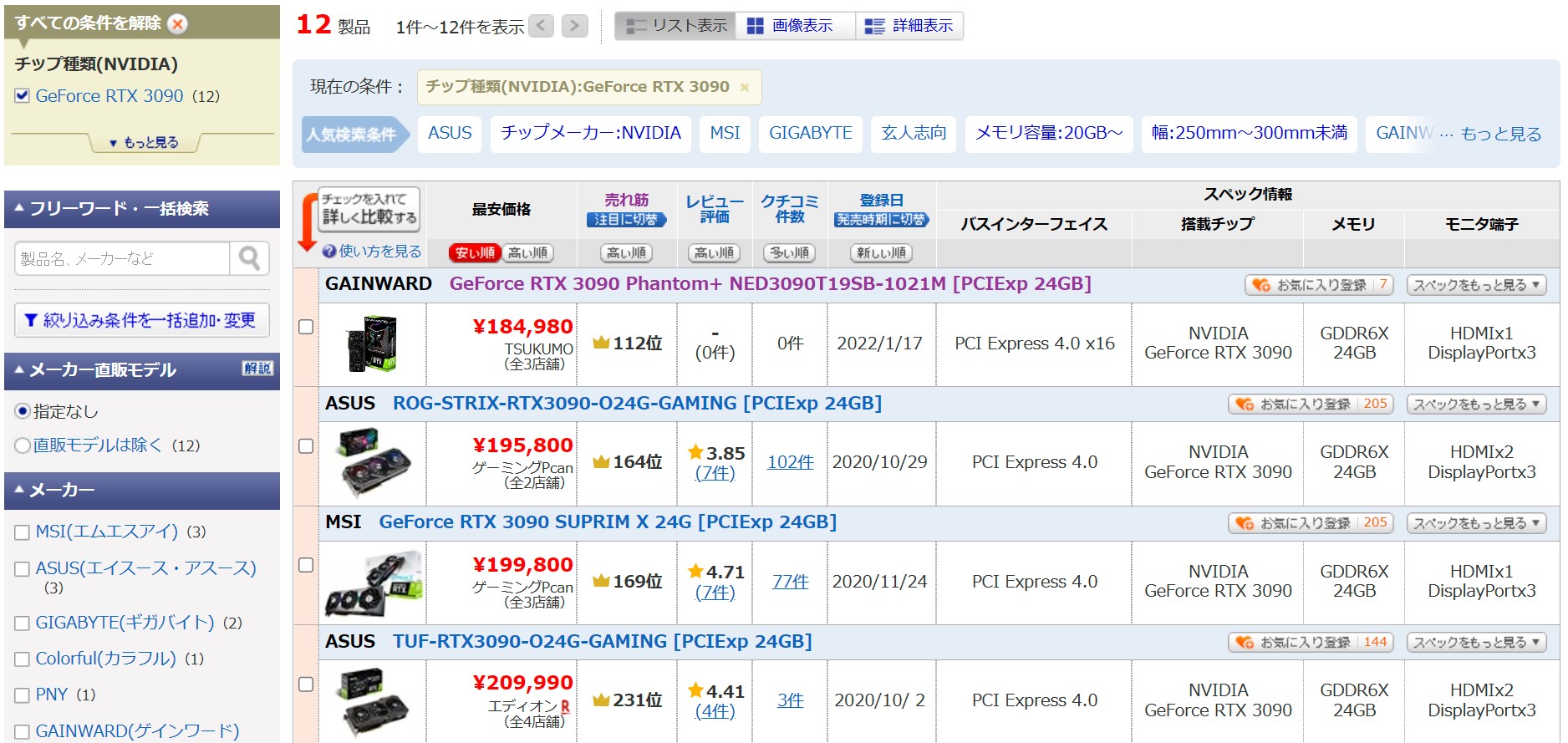Apply popular condition 玄人志向
1568x743 pixels.
914,134
